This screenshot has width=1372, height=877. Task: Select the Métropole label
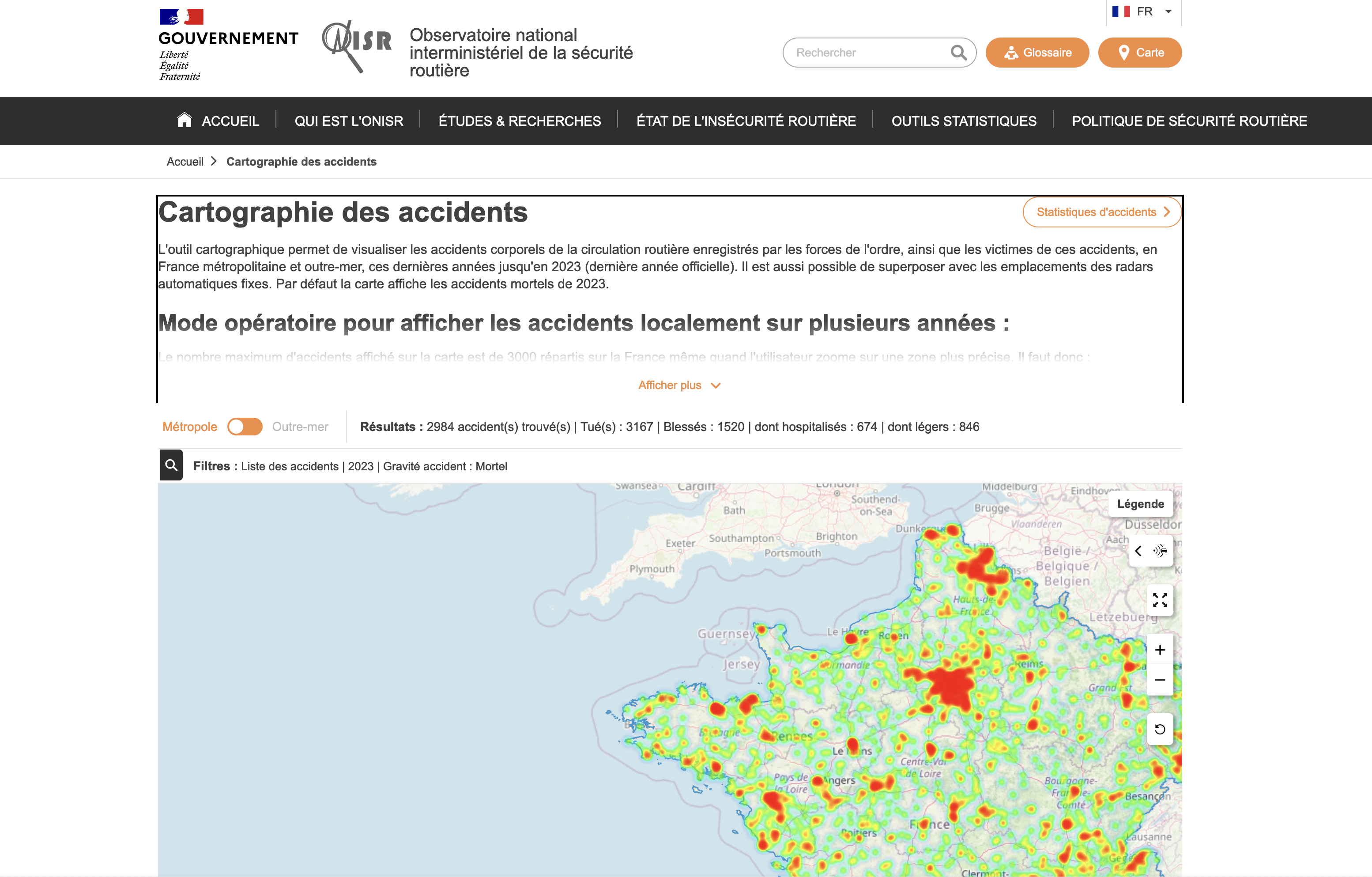click(190, 427)
